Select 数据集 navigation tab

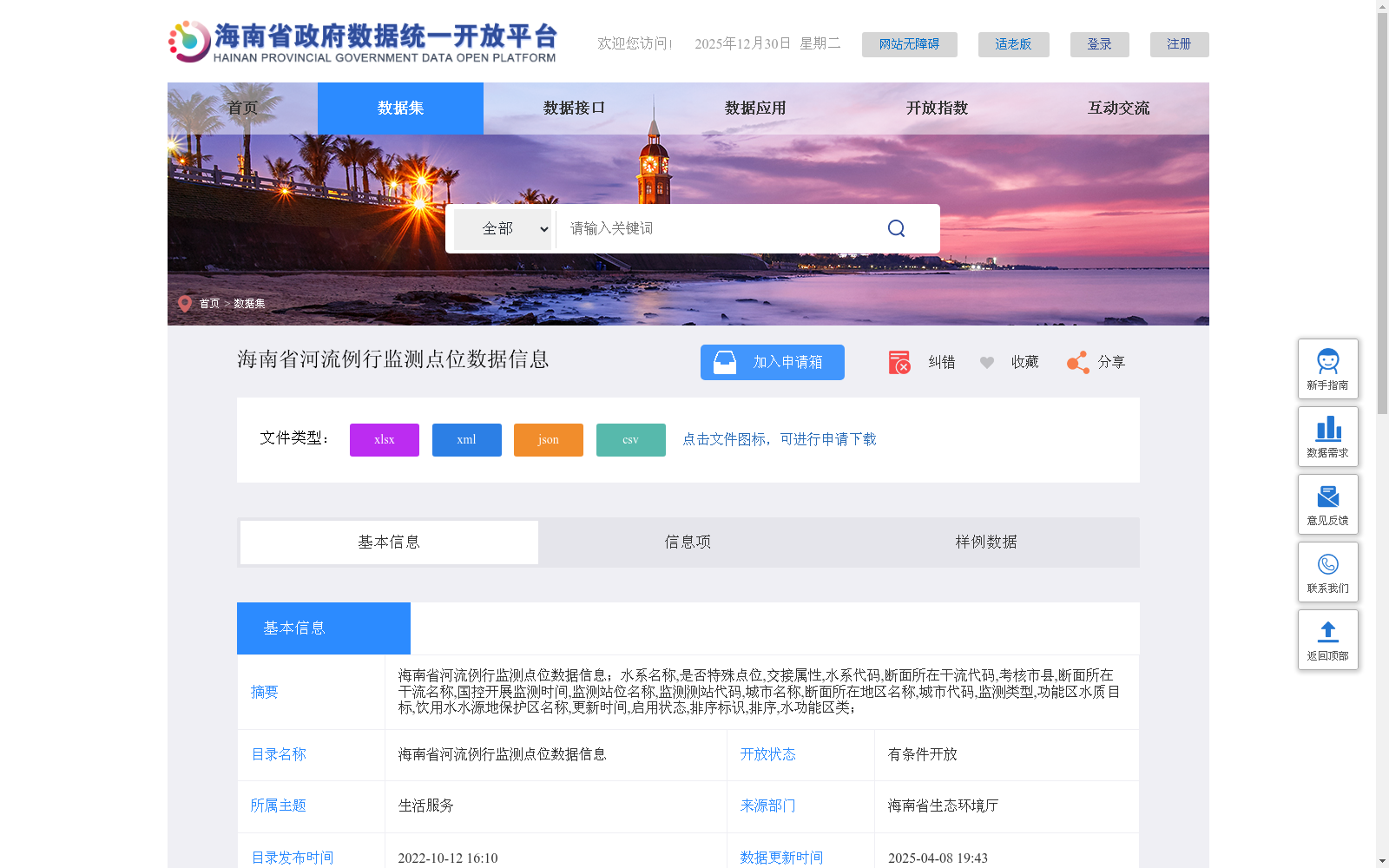[x=400, y=108]
